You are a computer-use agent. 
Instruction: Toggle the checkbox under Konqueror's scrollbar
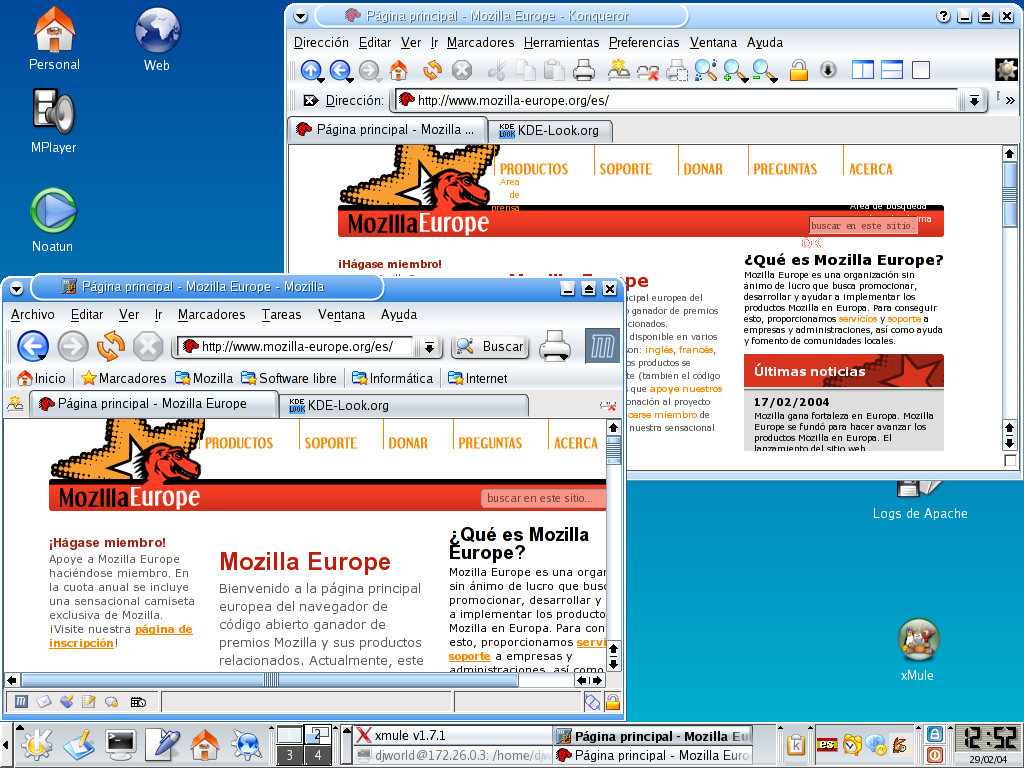tap(1010, 460)
